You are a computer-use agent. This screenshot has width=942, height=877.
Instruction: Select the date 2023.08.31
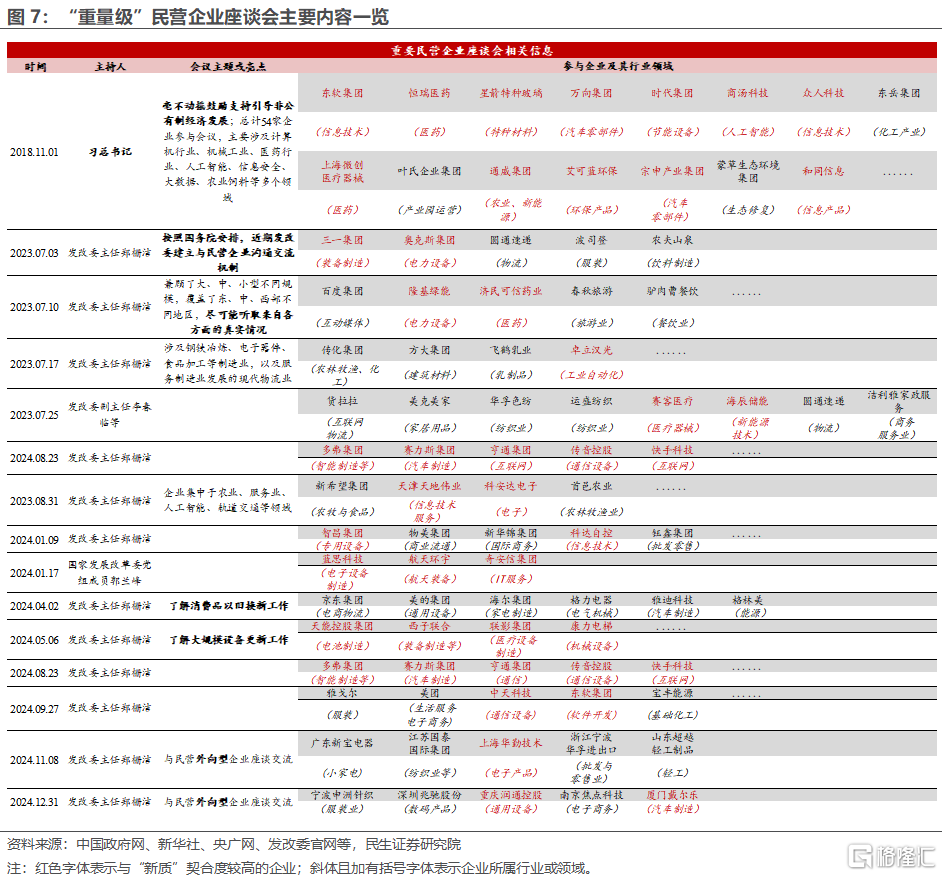pyautogui.click(x=34, y=501)
